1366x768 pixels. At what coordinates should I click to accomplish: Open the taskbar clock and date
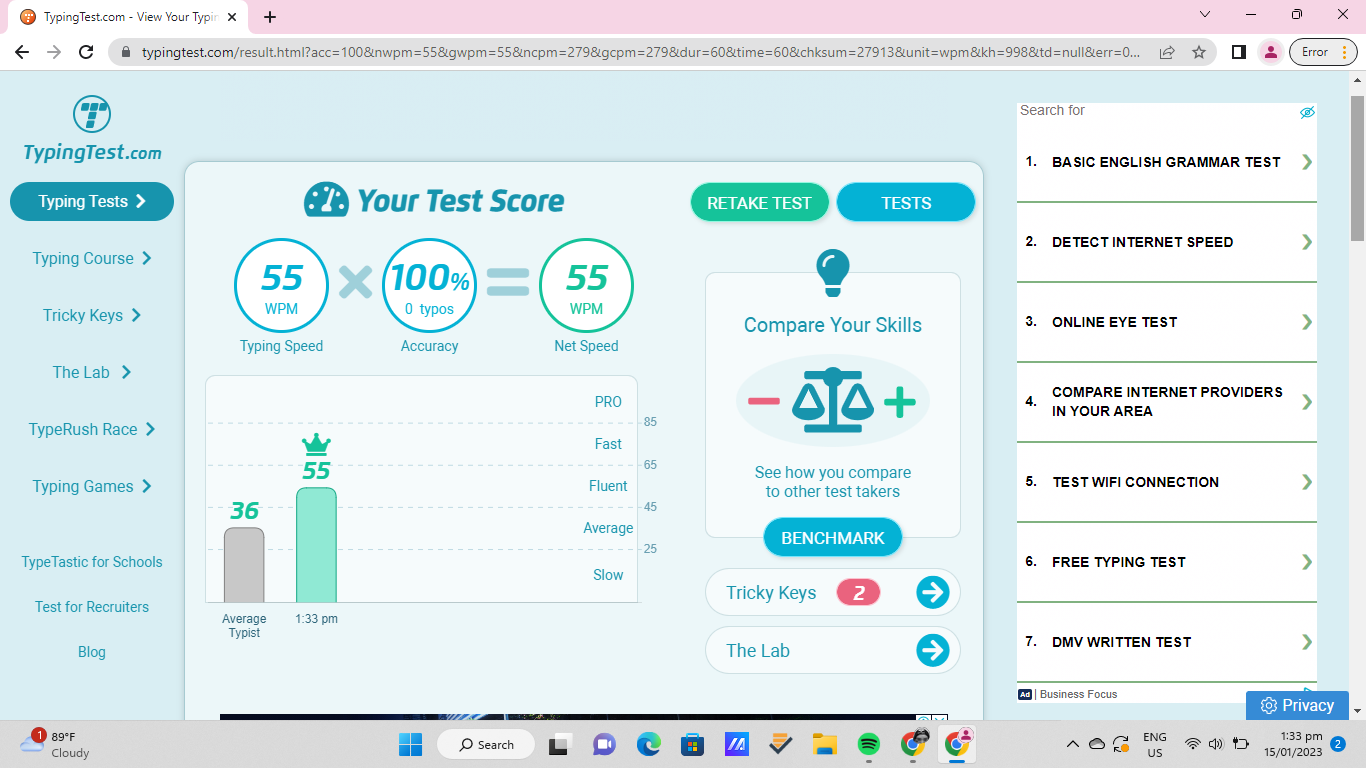[1293, 744]
